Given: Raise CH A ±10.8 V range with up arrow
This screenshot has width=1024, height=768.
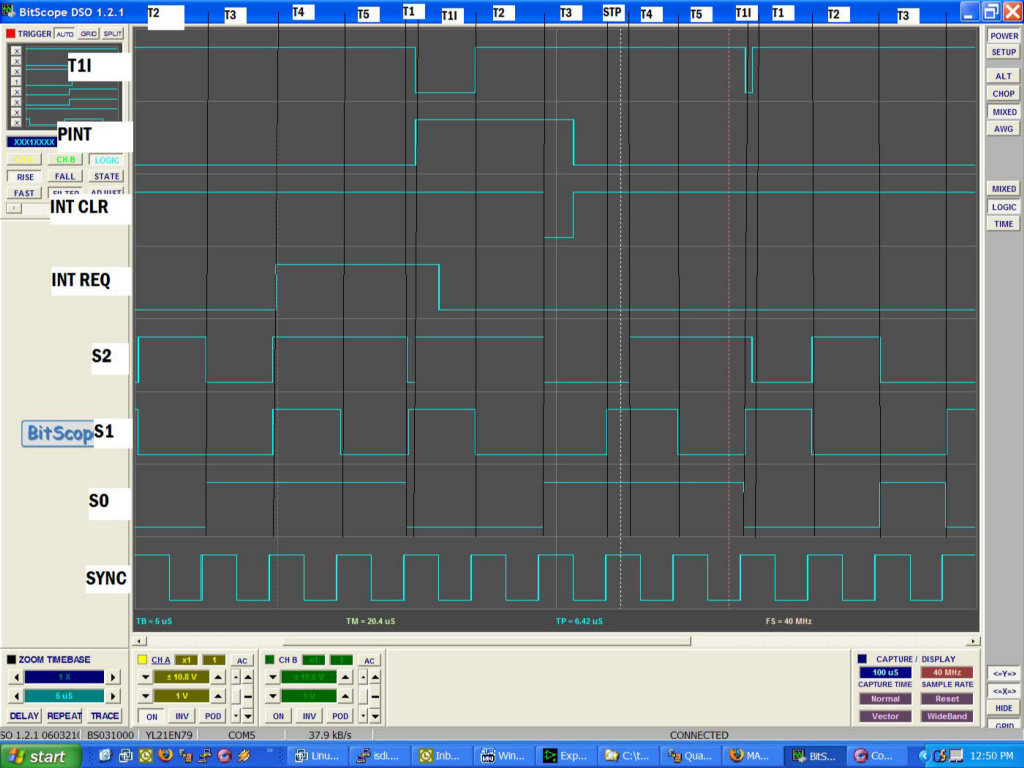Looking at the screenshot, I should (219, 677).
